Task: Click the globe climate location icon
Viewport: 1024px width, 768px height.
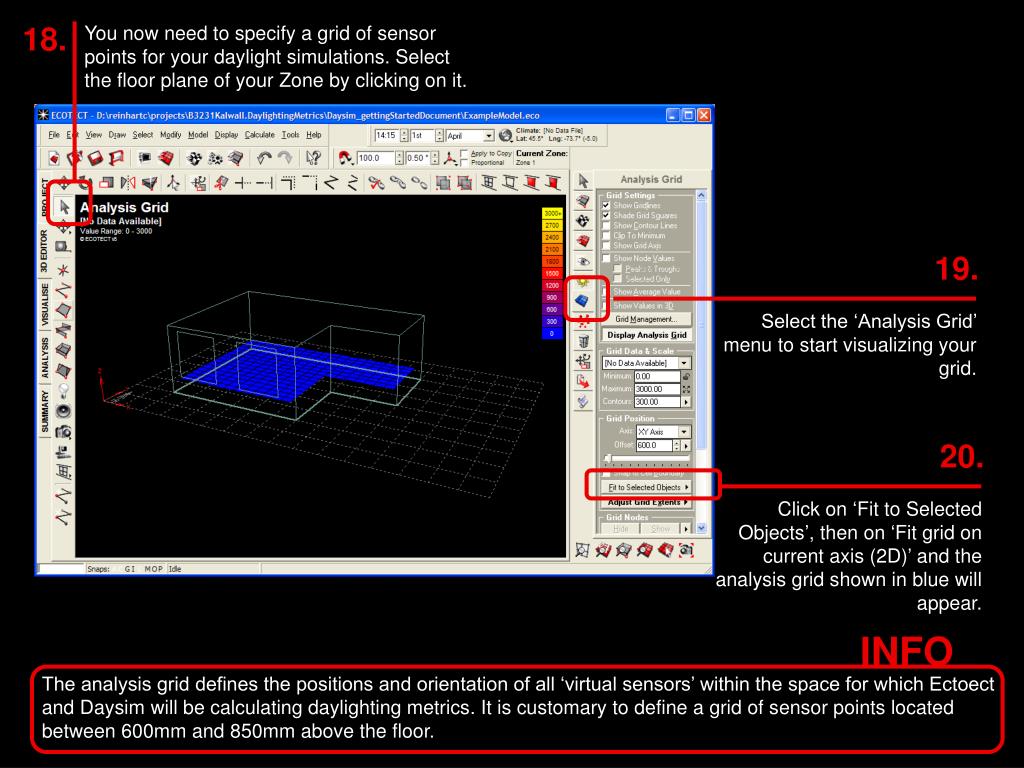Action: (505, 135)
